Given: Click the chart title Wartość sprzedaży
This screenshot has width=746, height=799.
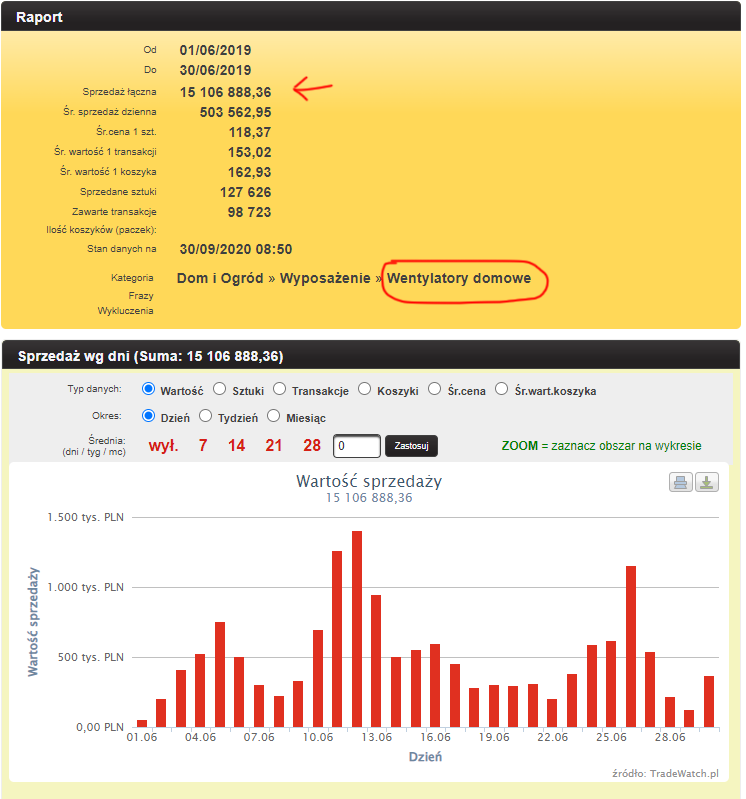Looking at the screenshot, I should pyautogui.click(x=369, y=481).
